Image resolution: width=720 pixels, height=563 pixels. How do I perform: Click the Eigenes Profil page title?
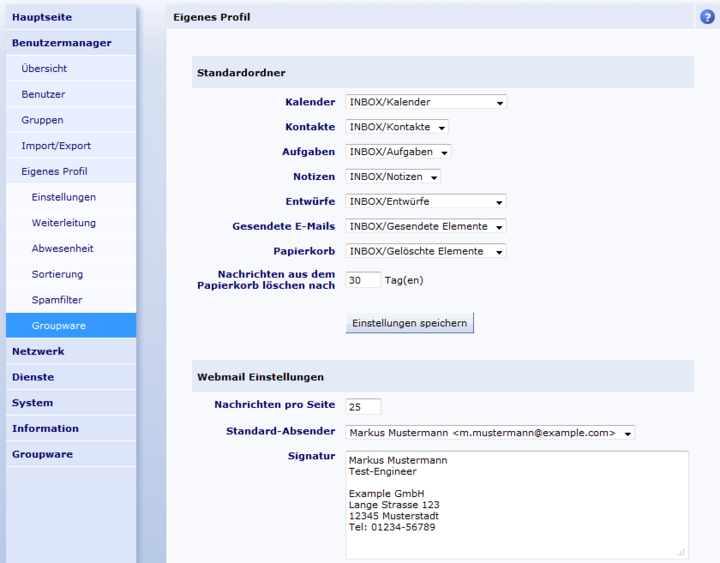(x=212, y=17)
